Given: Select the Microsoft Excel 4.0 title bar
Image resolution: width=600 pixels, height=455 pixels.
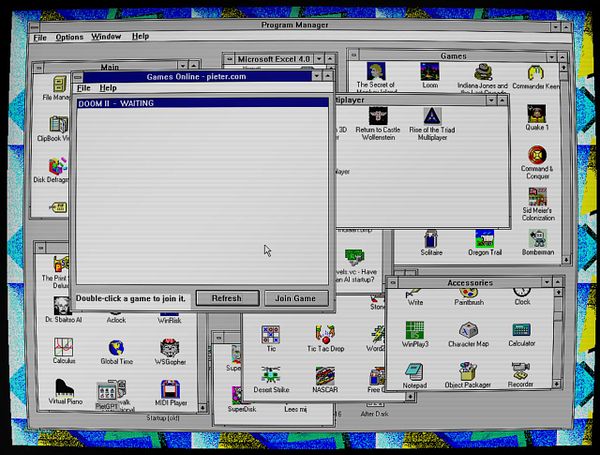Looking at the screenshot, I should click(274, 59).
